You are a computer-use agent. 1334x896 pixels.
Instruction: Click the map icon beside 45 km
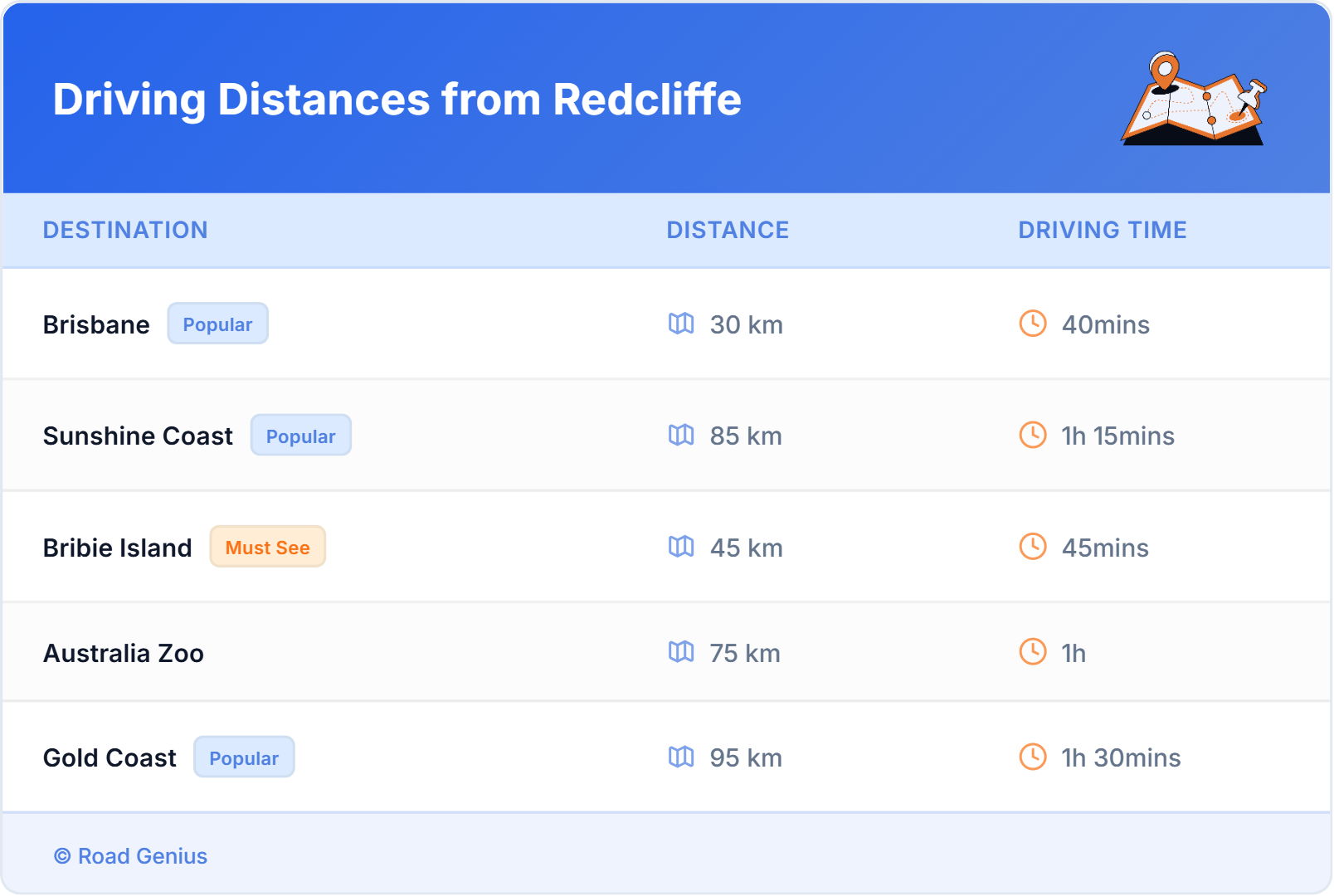coord(682,548)
